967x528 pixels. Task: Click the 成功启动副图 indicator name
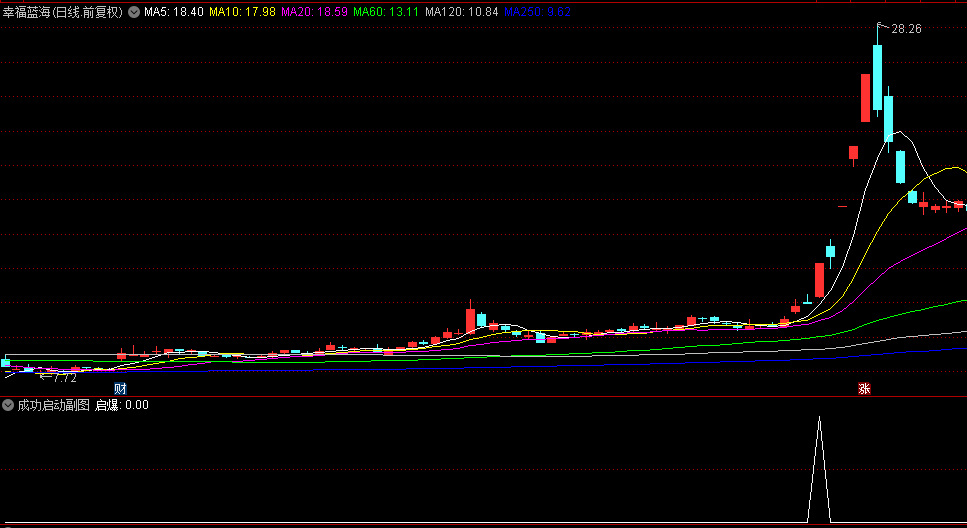click(54, 405)
